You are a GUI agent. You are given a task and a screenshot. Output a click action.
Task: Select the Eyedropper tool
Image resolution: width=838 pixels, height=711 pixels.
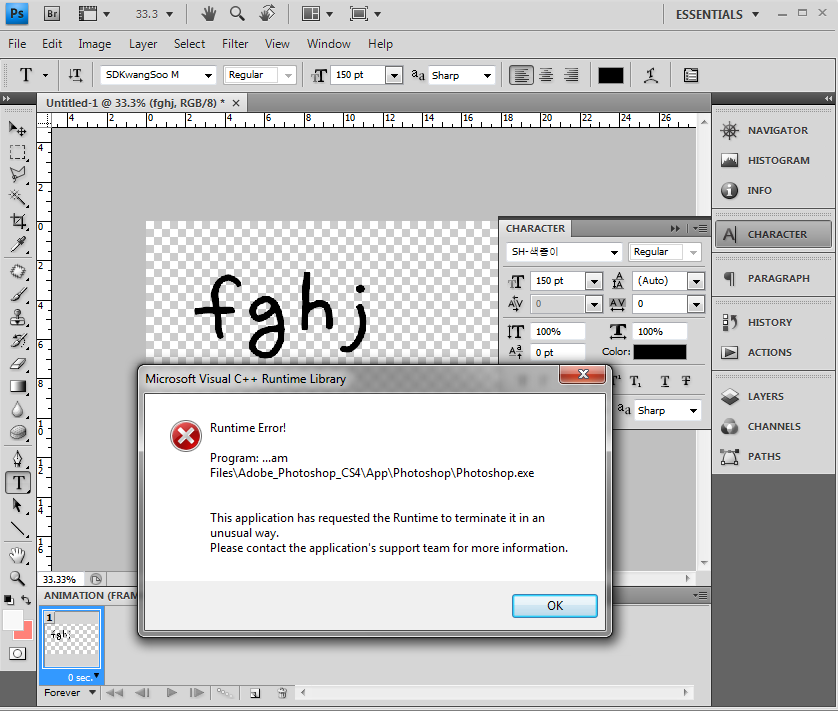pyautogui.click(x=17, y=244)
